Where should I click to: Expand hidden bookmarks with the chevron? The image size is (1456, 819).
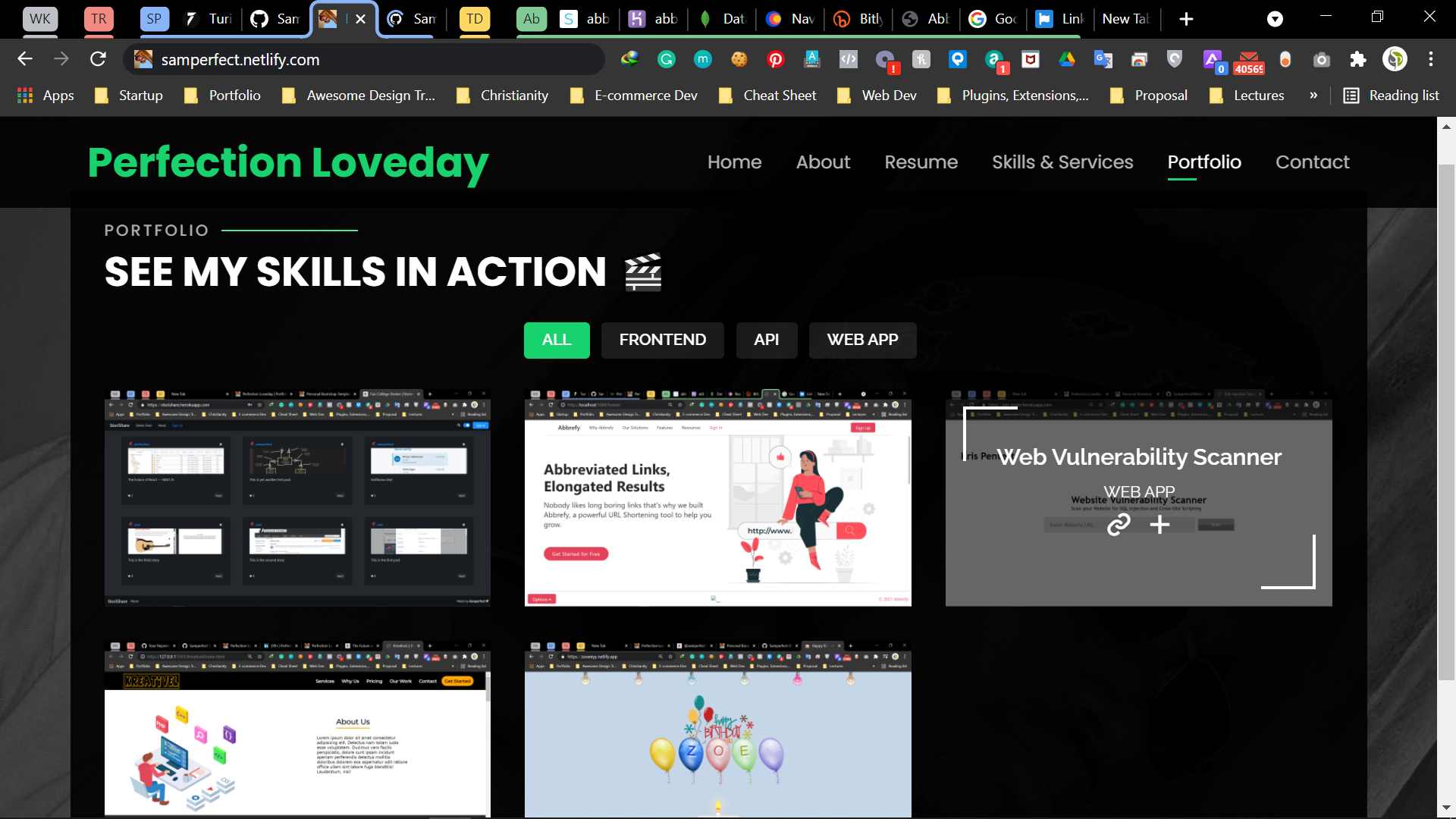1313,96
